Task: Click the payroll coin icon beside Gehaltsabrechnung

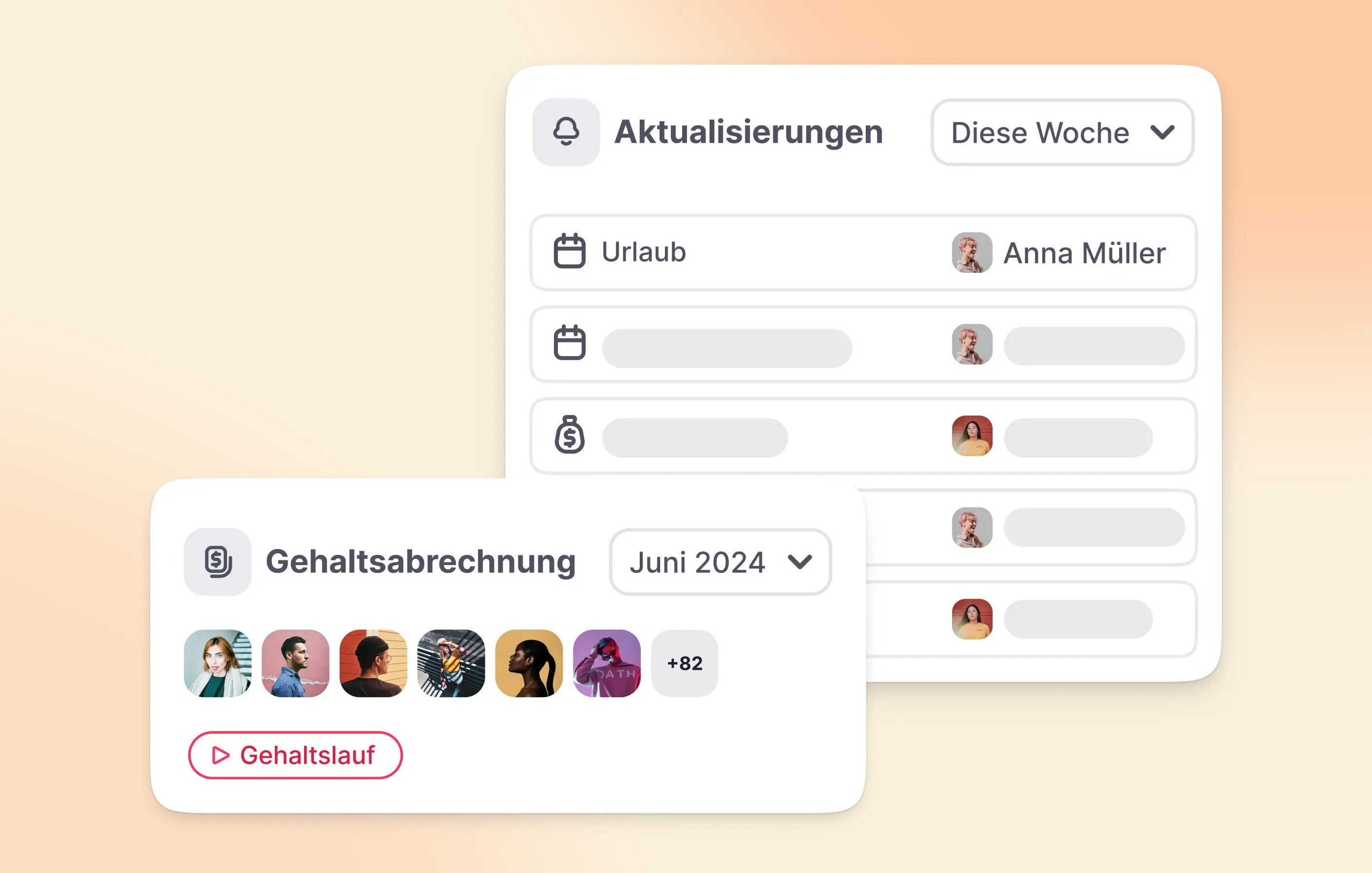Action: (x=218, y=562)
